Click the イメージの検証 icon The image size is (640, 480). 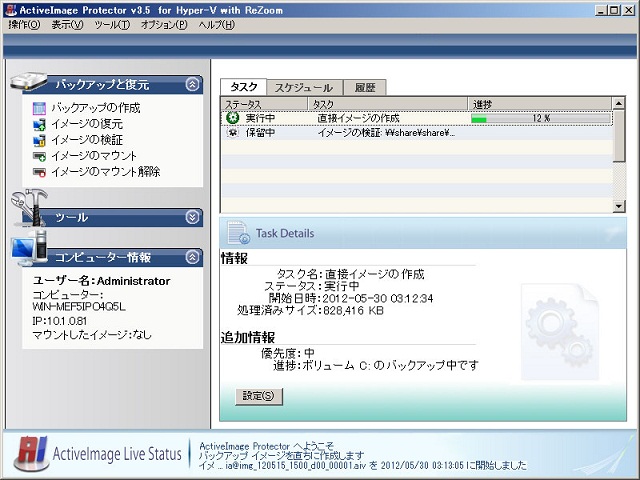pyautogui.click(x=39, y=140)
